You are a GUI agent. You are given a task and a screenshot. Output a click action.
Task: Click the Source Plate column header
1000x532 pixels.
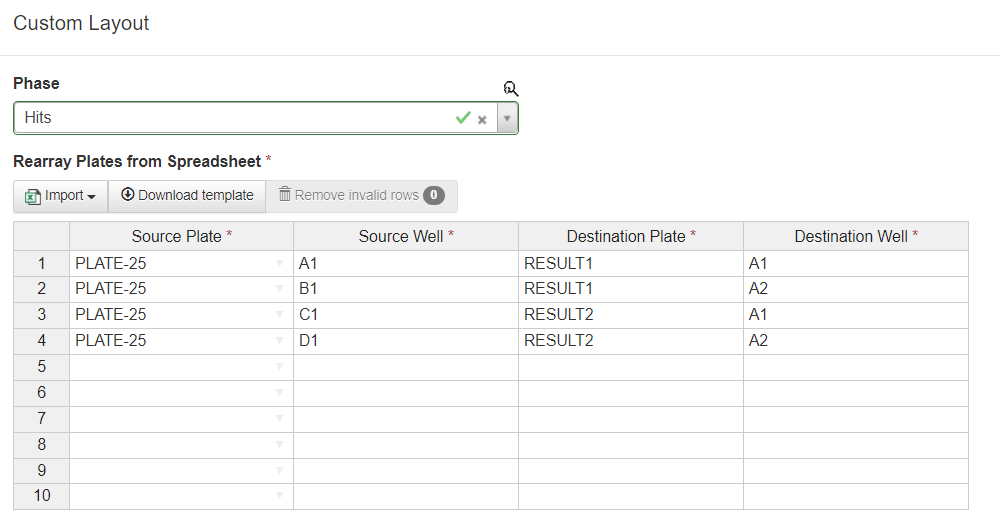(181, 237)
